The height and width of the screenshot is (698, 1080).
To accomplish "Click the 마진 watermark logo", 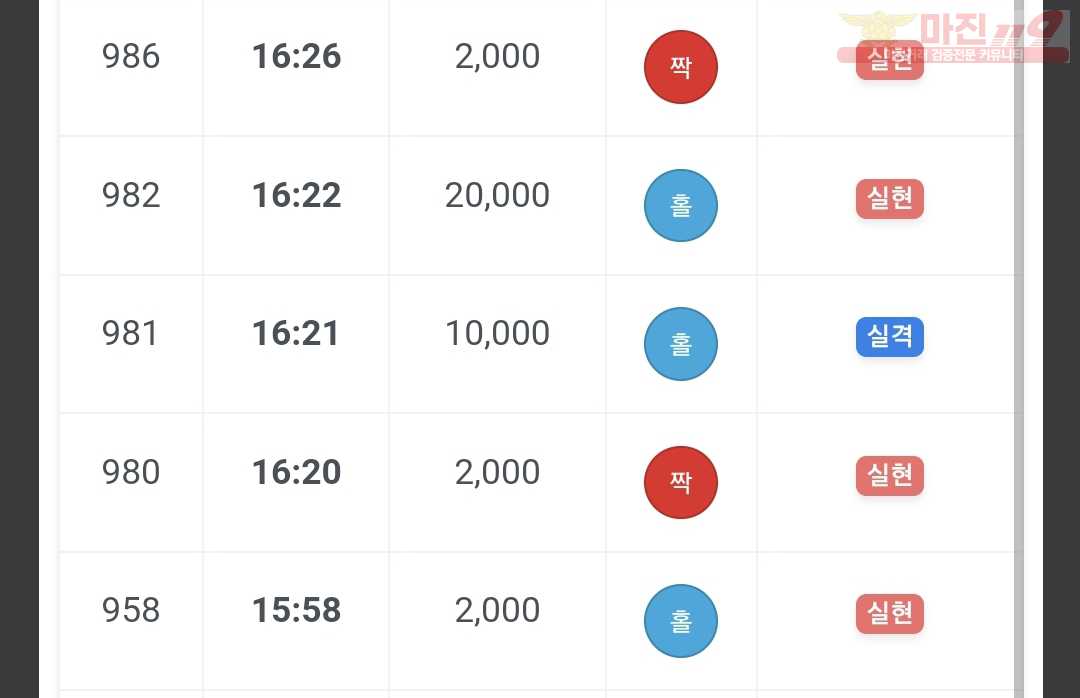I will tap(953, 37).
